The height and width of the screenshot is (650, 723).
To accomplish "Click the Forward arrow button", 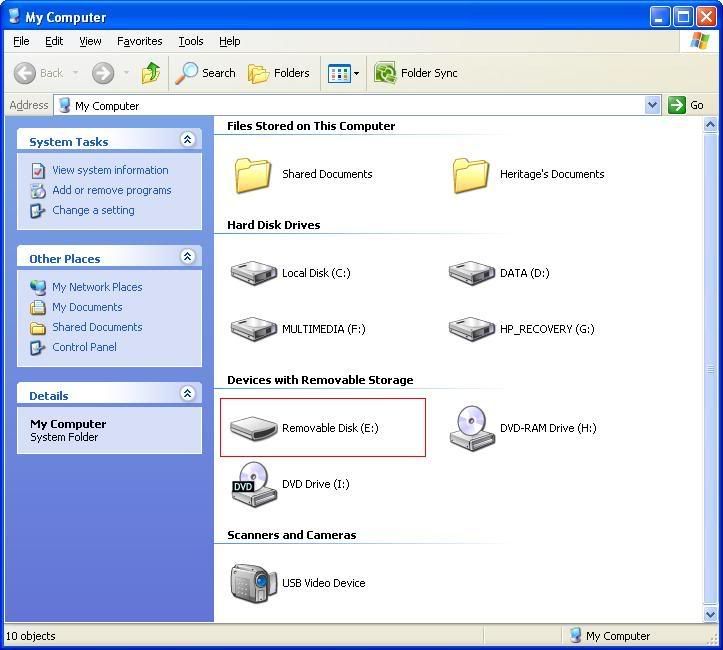I will [103, 73].
